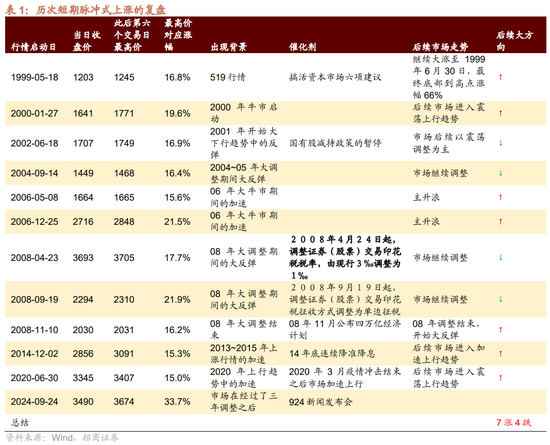550x445 pixels.
Task: Click the 总结 row label
Action: coord(20,423)
